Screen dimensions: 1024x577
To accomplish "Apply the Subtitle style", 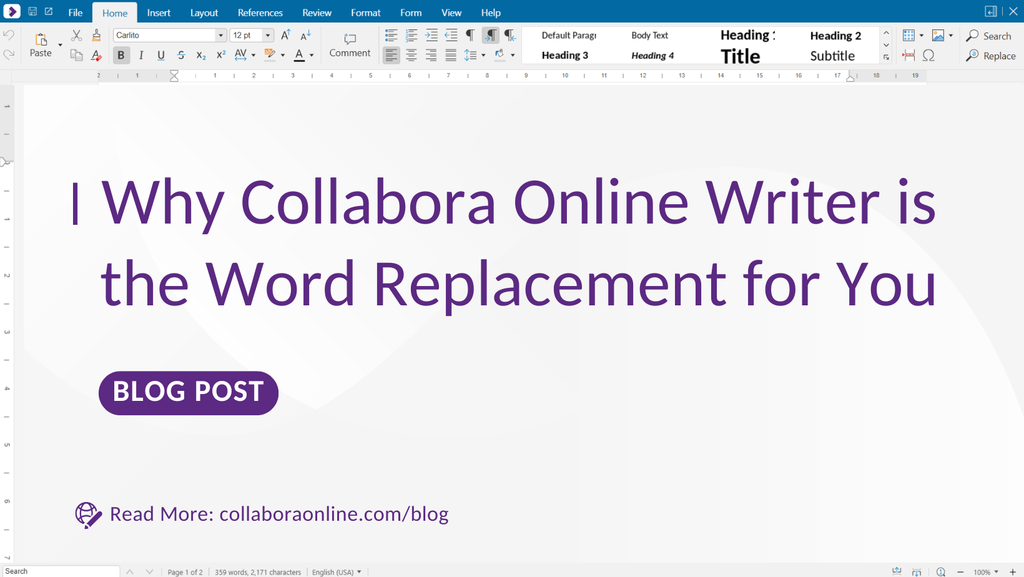I will [x=832, y=56].
